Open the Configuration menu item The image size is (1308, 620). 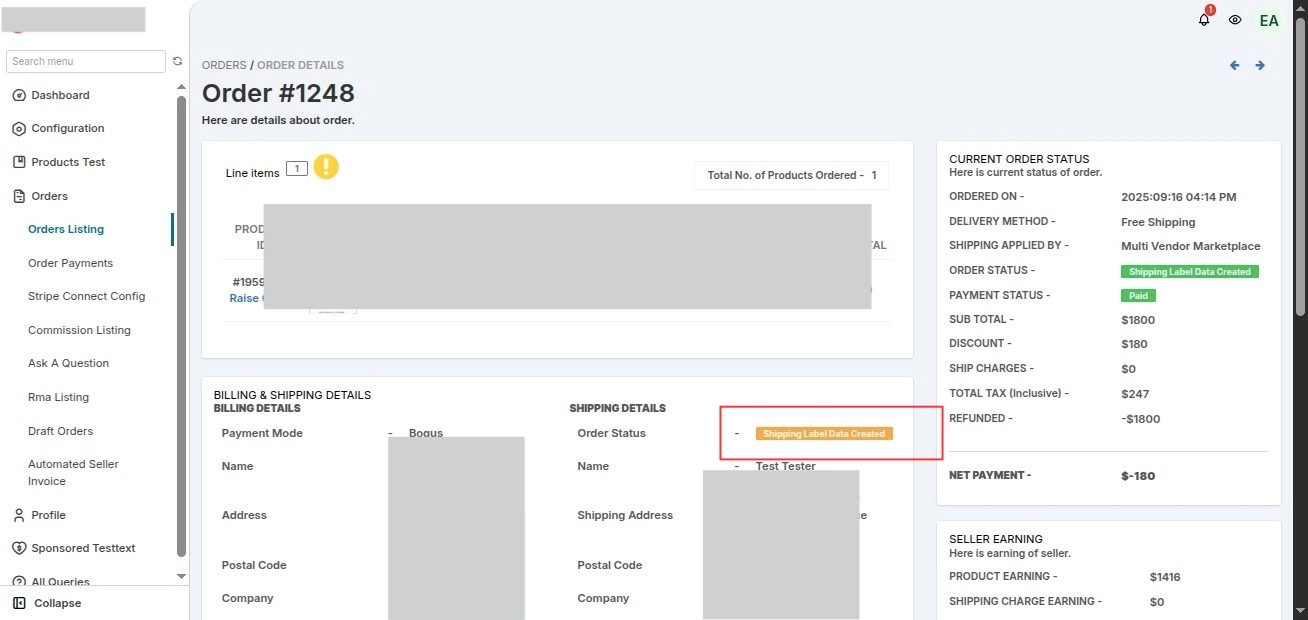[68, 128]
